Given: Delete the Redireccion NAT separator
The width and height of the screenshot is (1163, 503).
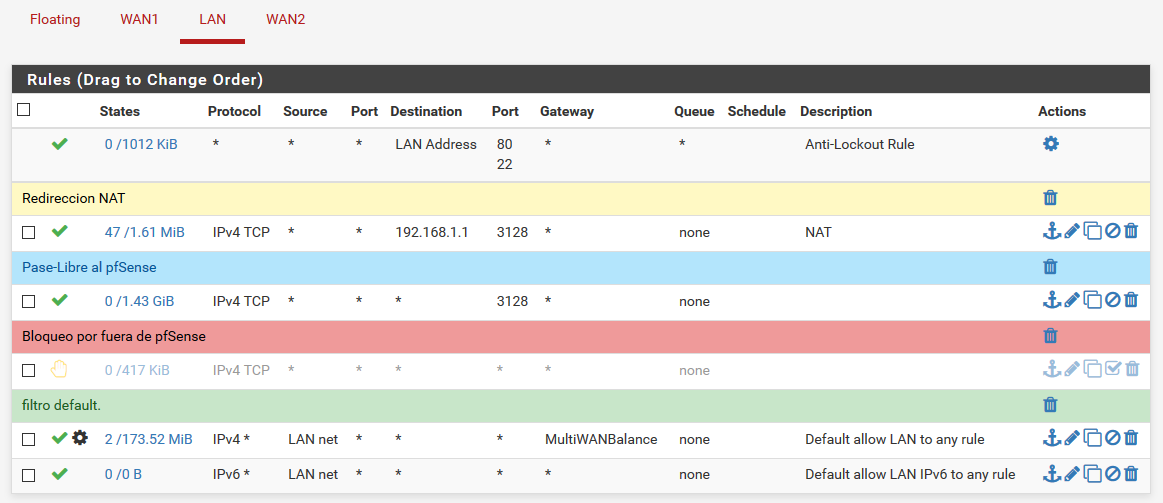Looking at the screenshot, I should [x=1050, y=198].
